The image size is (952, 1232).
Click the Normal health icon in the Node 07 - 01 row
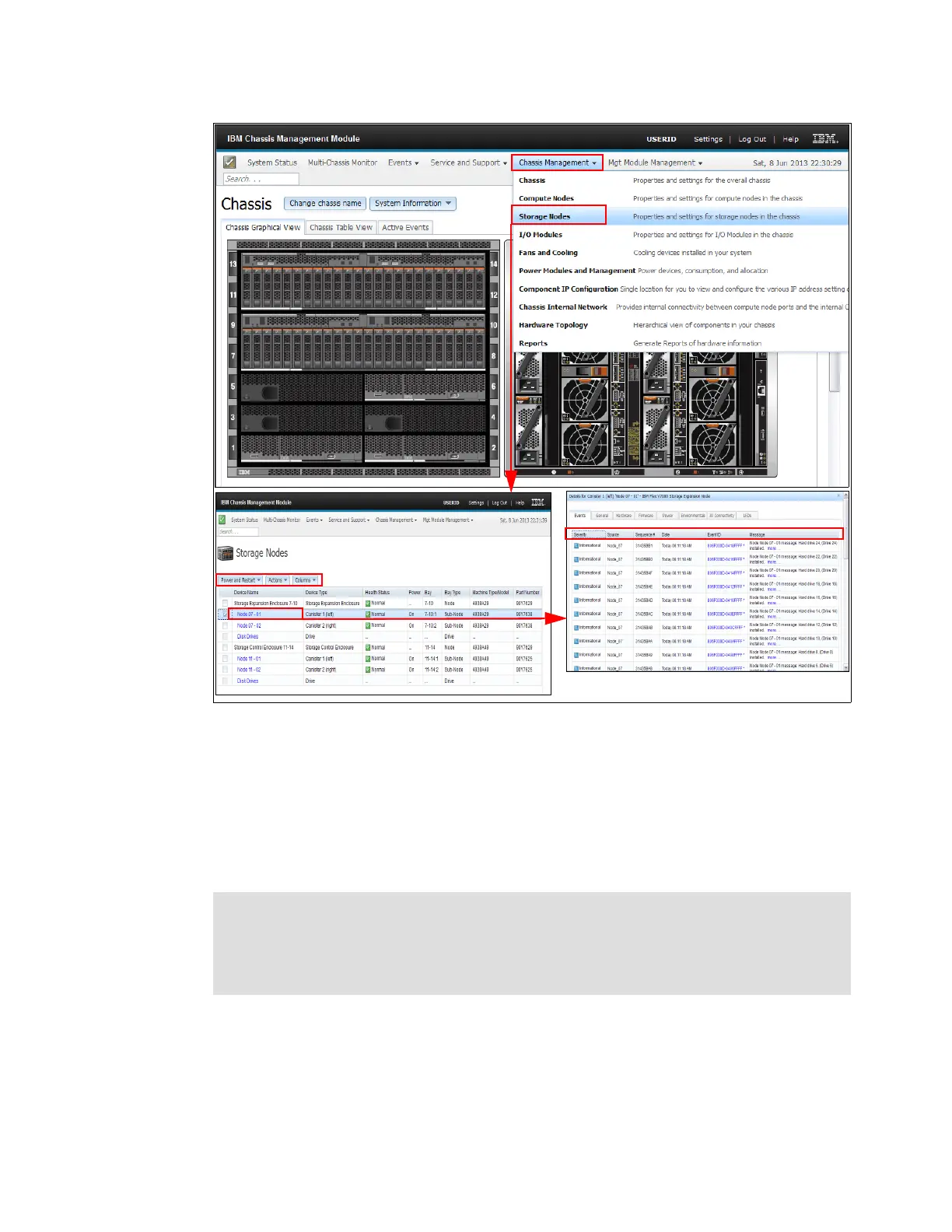coord(368,614)
